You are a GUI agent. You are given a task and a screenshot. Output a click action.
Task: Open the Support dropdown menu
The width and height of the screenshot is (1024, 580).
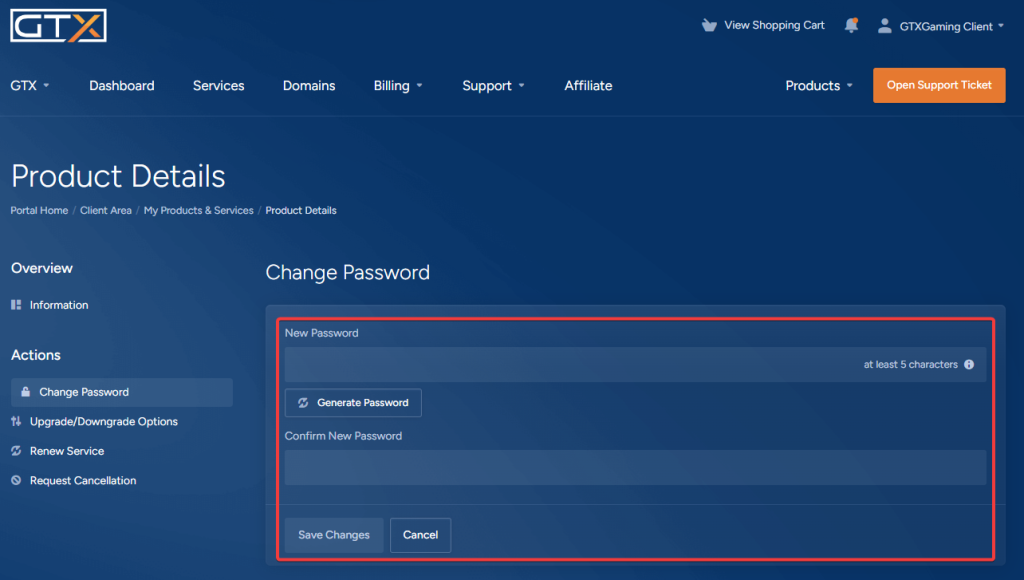point(493,86)
